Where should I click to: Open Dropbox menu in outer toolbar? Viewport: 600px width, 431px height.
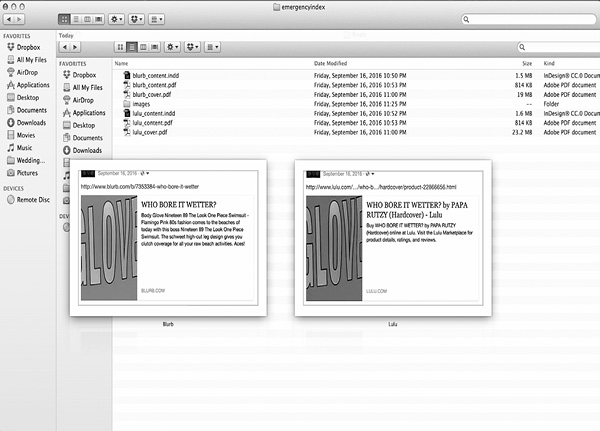click(x=137, y=19)
